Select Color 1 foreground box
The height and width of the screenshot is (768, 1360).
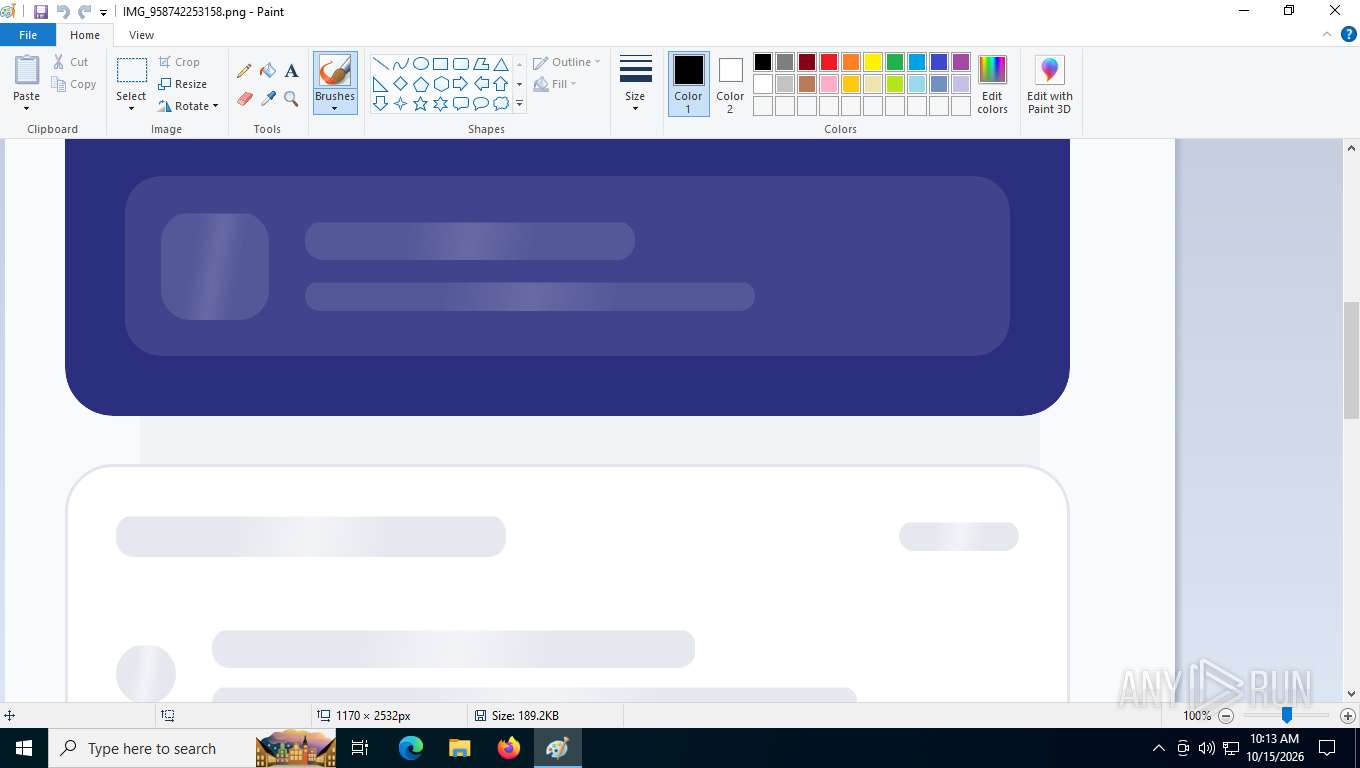(x=688, y=84)
